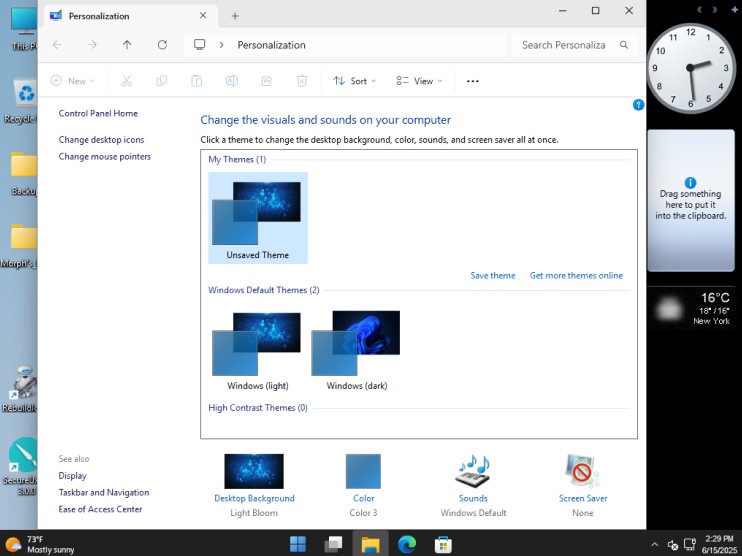This screenshot has width=742, height=556.
Task: Click the Copy icon in toolbar
Action: pos(161,81)
